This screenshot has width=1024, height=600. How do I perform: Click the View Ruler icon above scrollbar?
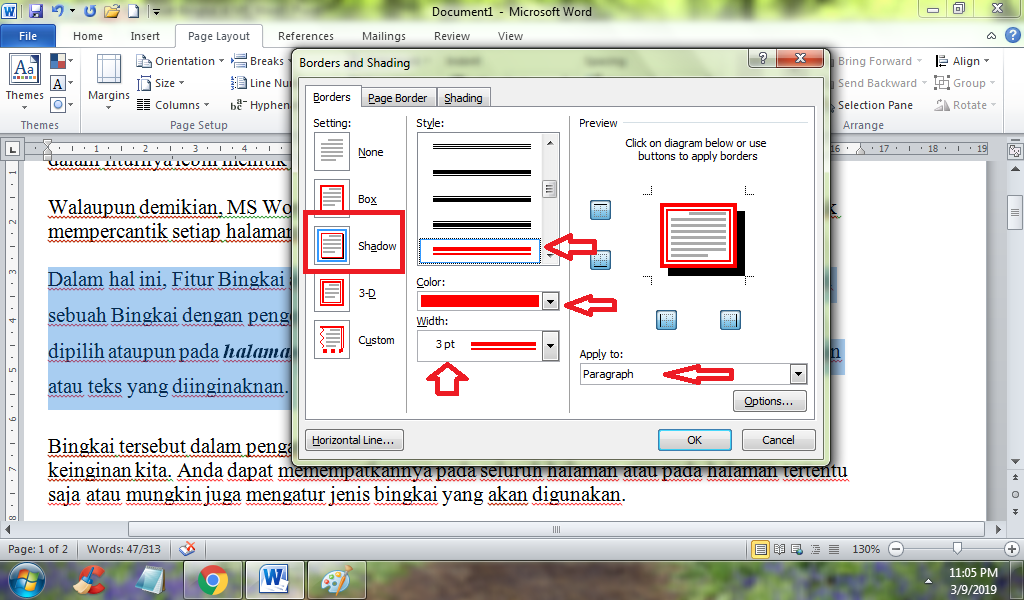tap(1015, 151)
